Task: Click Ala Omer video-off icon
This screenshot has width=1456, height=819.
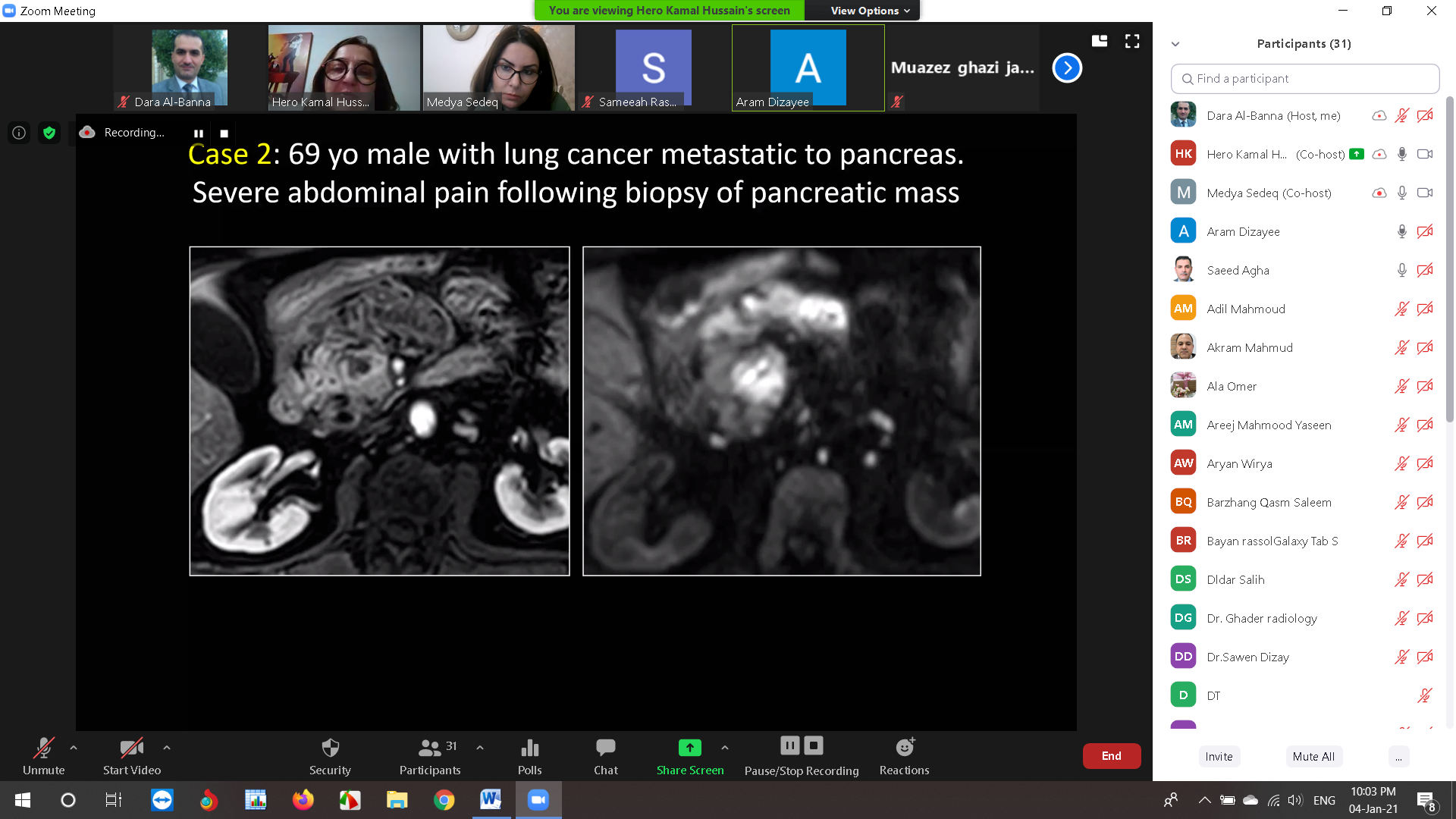Action: (x=1425, y=386)
